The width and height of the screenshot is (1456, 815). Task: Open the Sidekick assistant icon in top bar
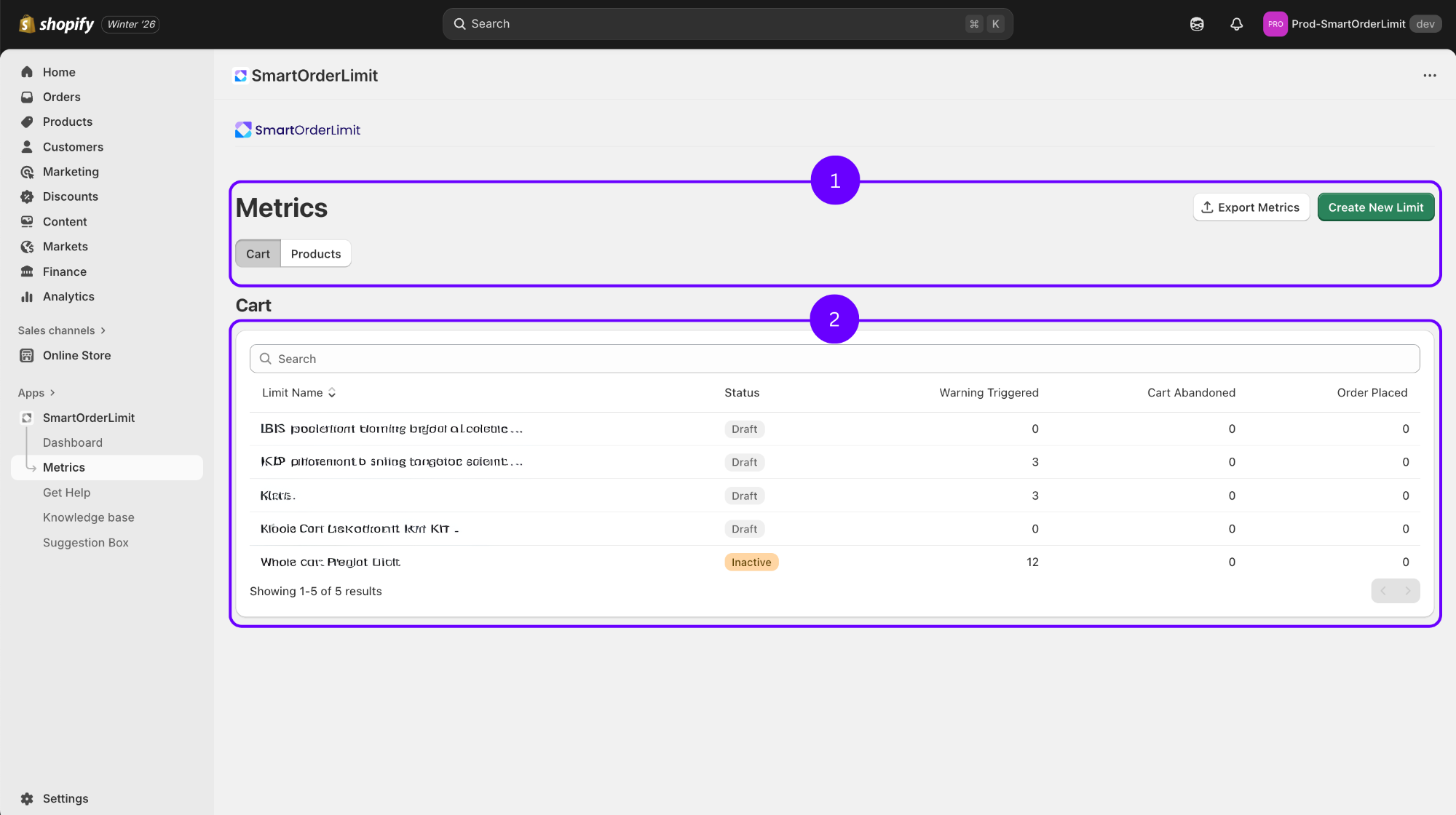pyautogui.click(x=1197, y=24)
